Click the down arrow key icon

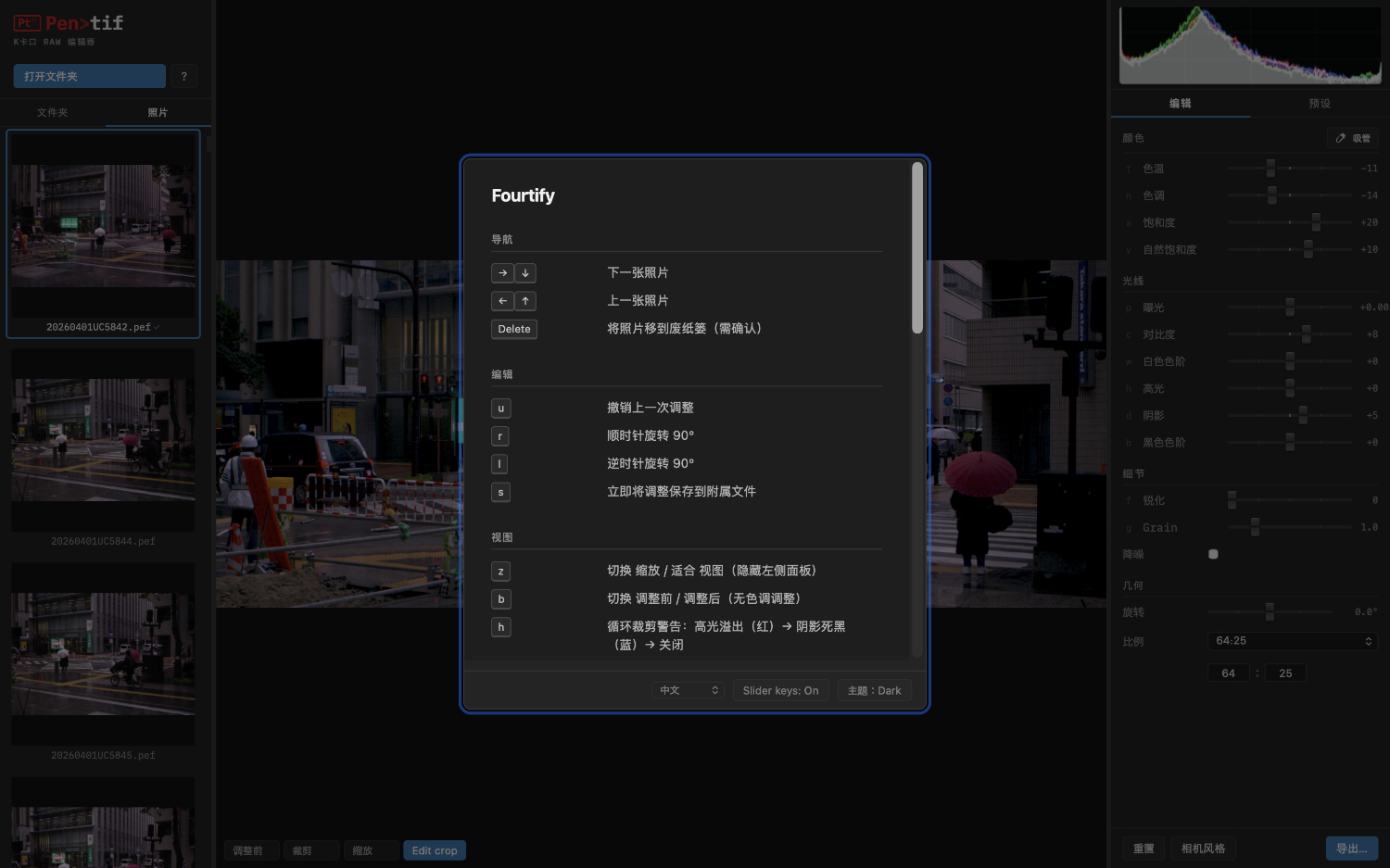(x=525, y=273)
